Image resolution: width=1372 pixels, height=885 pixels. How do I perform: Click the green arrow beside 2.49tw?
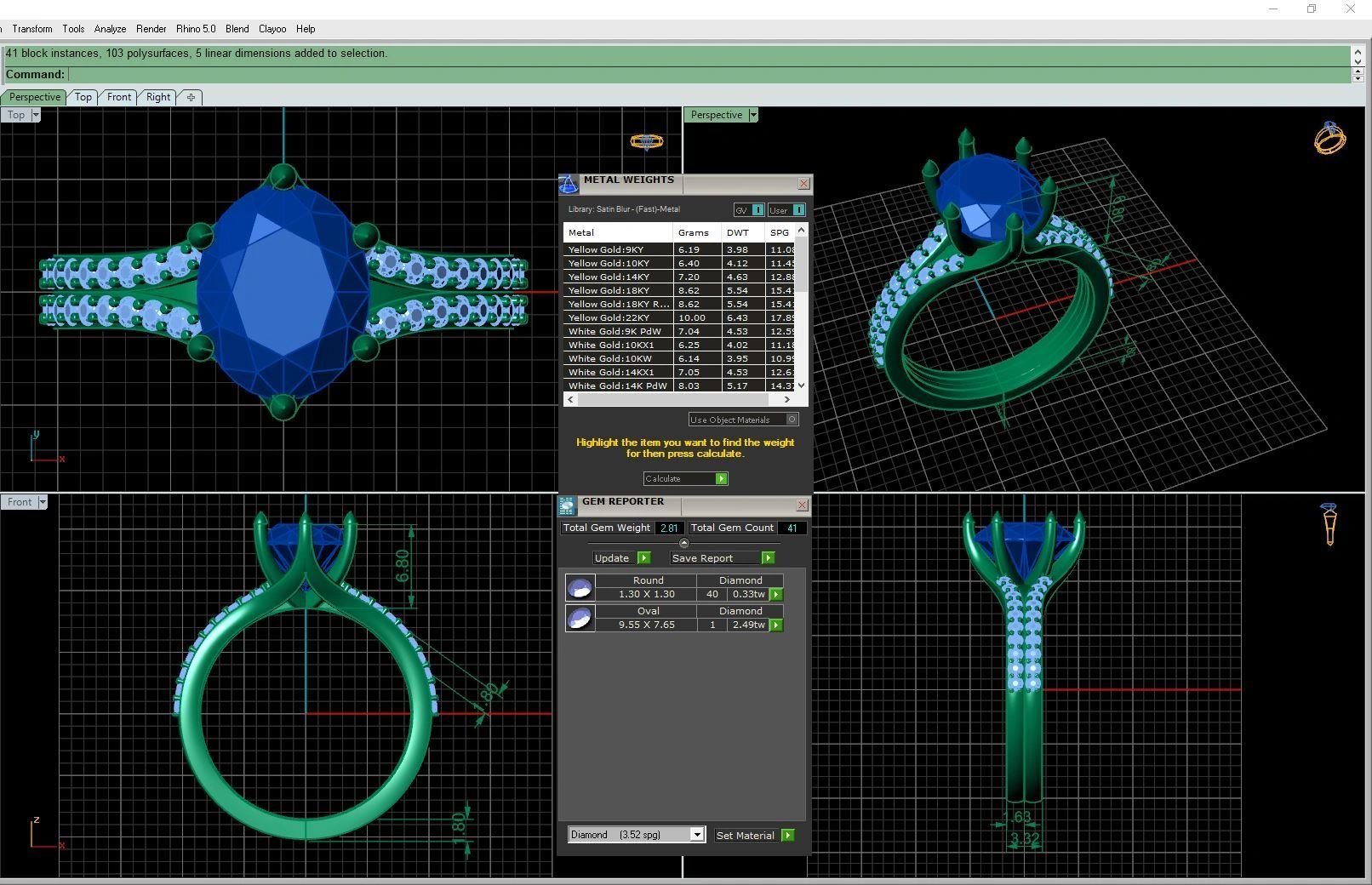coord(776,625)
